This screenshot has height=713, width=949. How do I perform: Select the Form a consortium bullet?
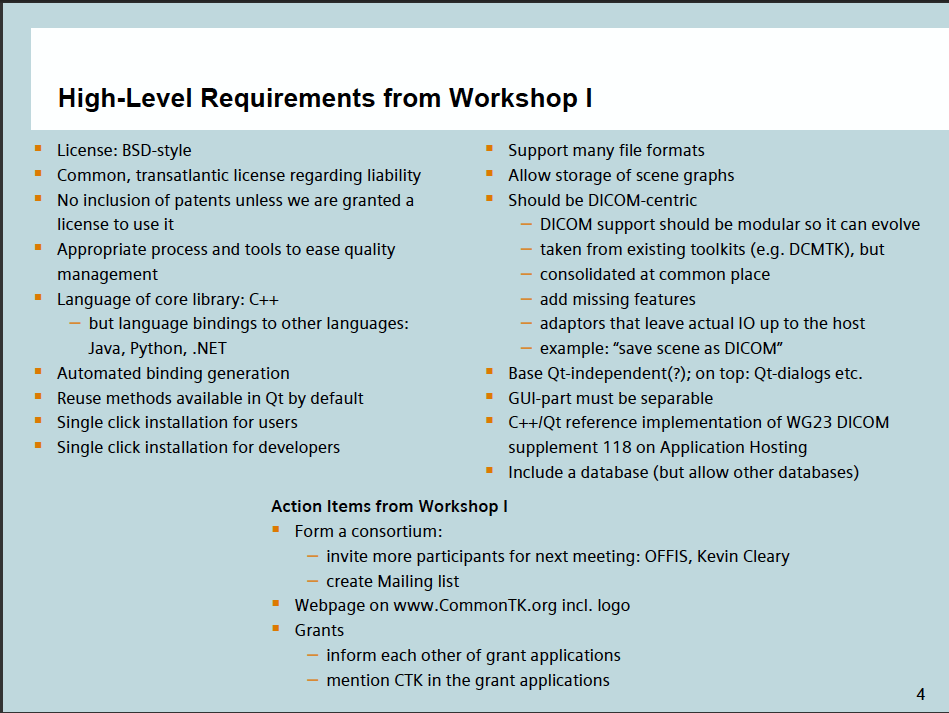point(368,531)
